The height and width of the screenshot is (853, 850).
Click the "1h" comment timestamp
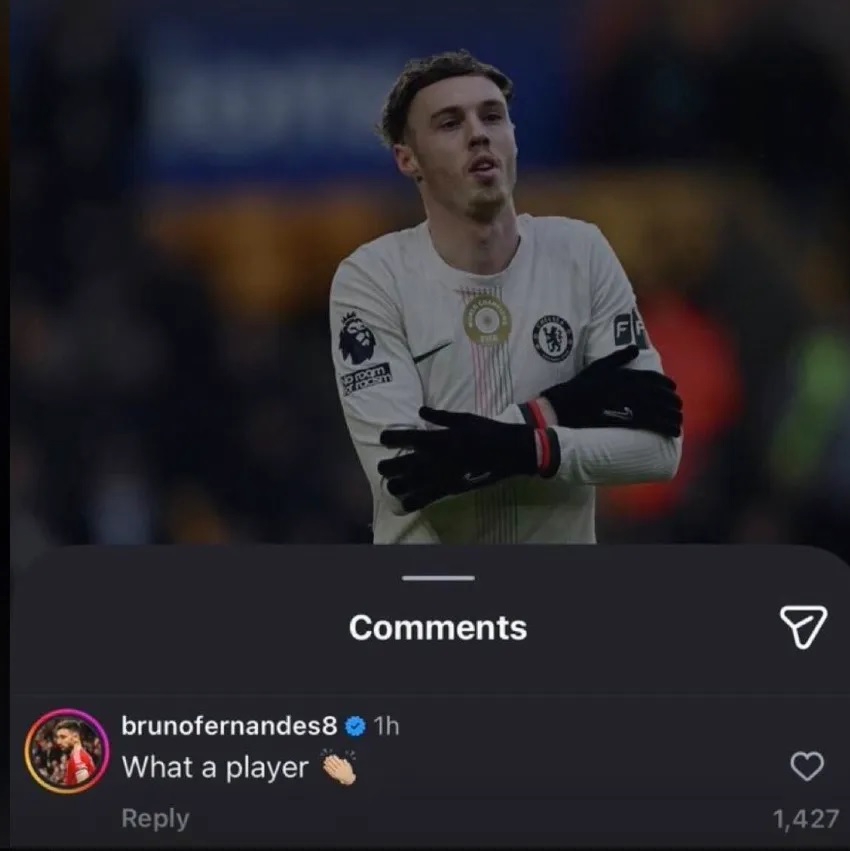coord(386,726)
